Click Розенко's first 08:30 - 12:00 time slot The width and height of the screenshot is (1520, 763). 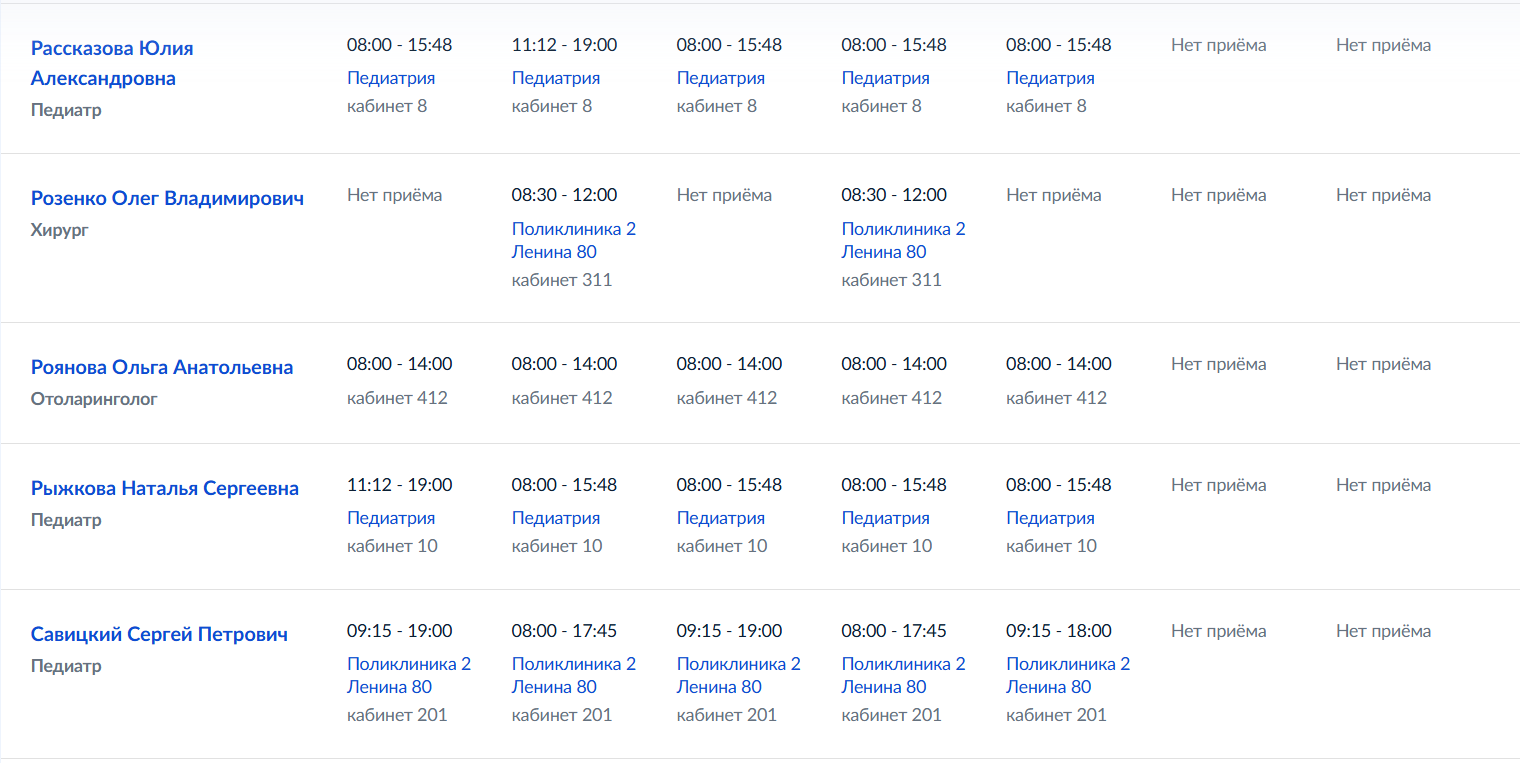pyautogui.click(x=564, y=195)
